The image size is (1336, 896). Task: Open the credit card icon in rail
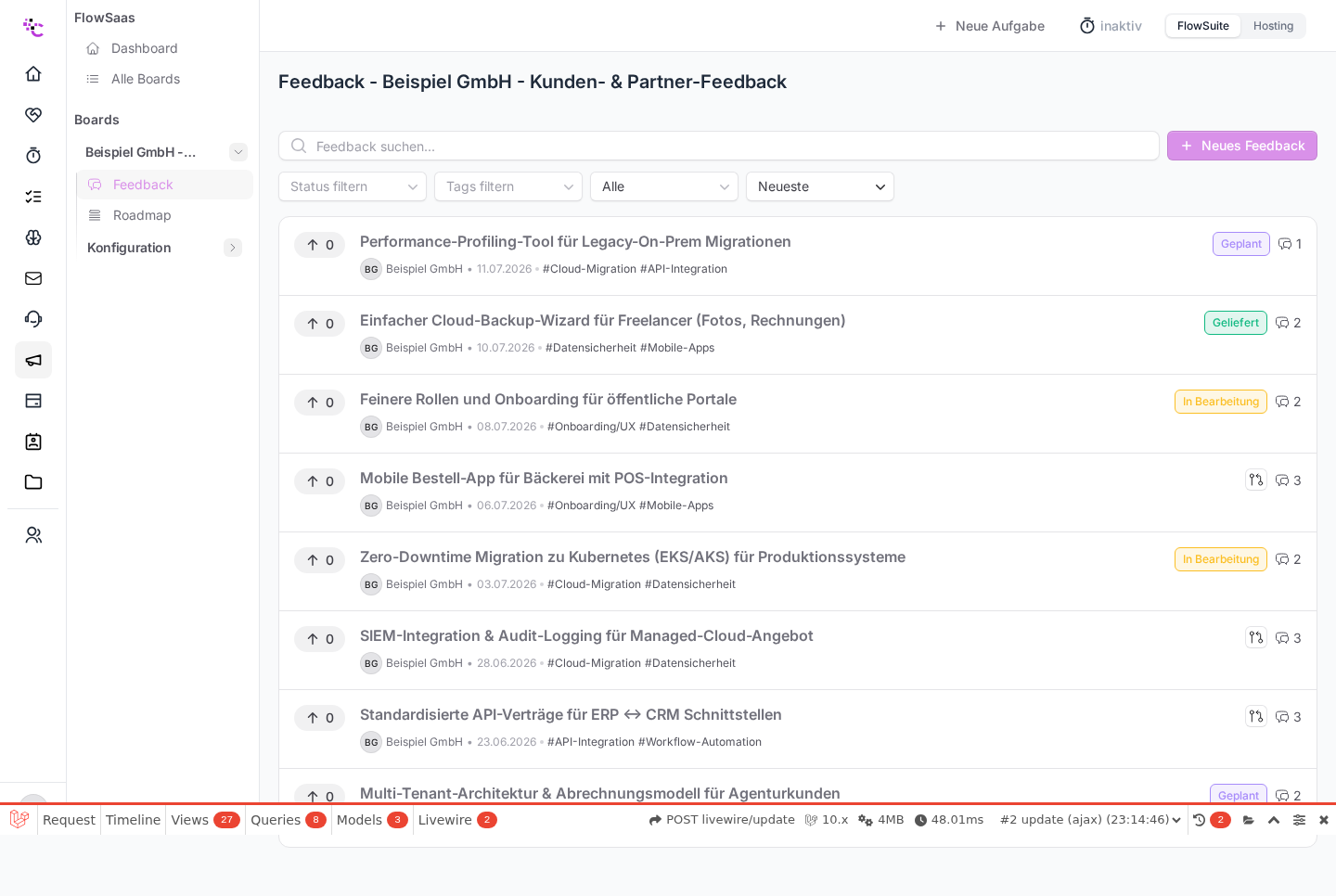tap(33, 401)
